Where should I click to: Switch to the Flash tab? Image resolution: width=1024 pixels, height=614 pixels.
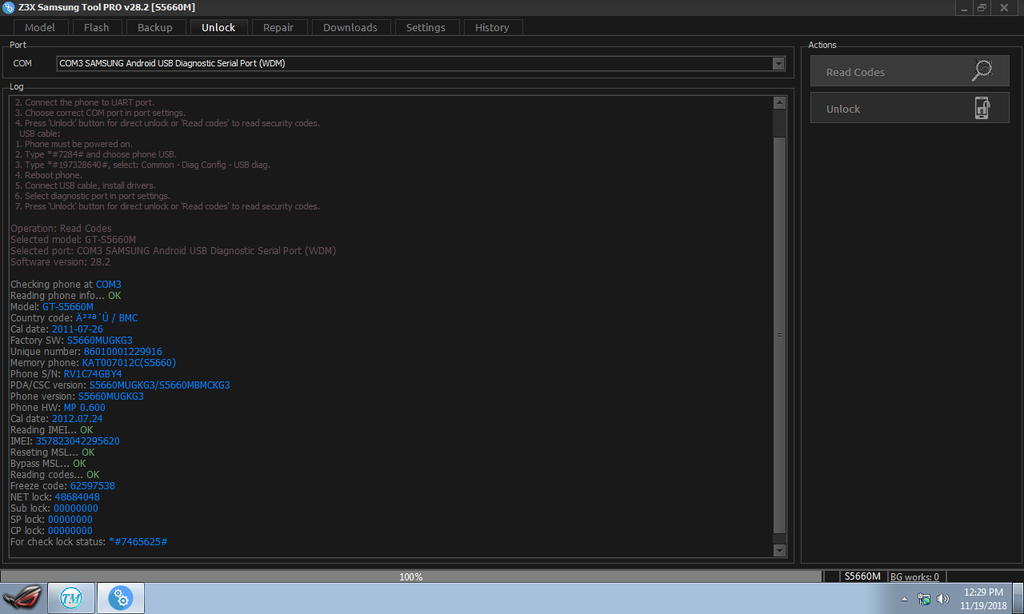(96, 27)
